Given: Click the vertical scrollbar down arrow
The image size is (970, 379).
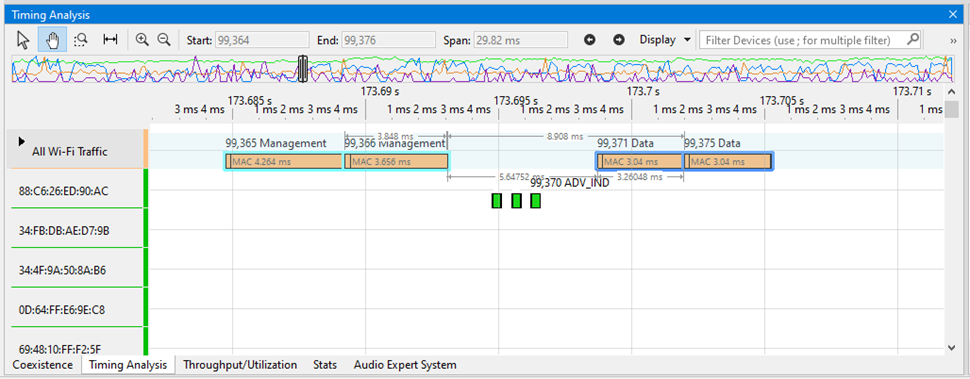Looking at the screenshot, I should (951, 348).
